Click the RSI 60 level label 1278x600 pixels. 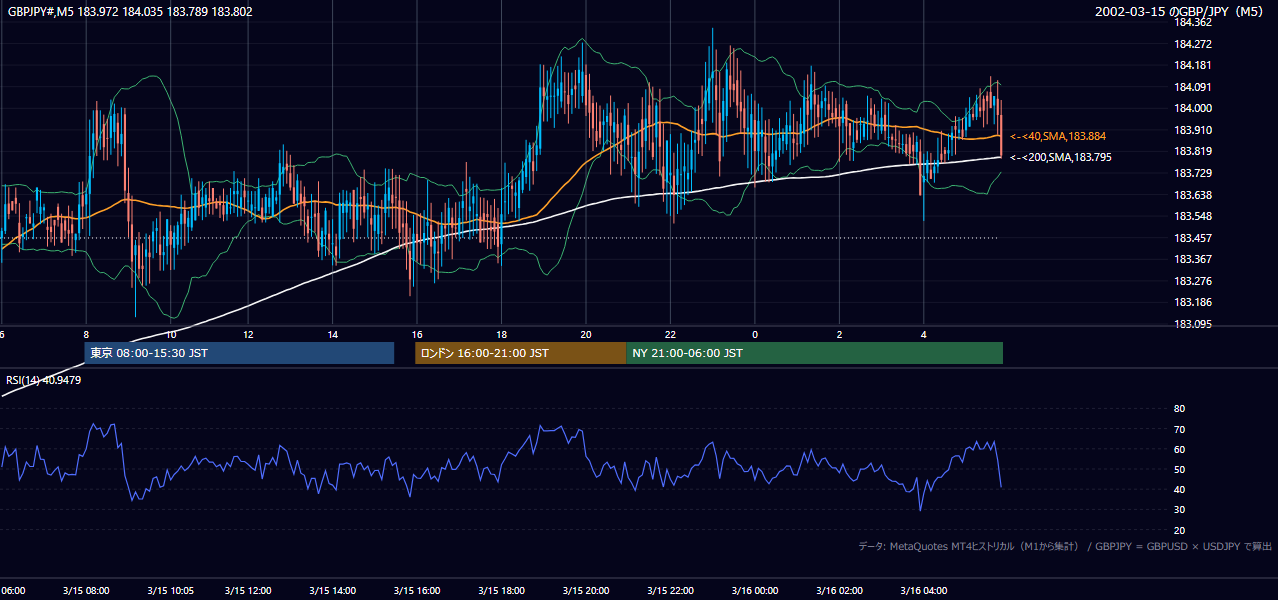(1179, 449)
